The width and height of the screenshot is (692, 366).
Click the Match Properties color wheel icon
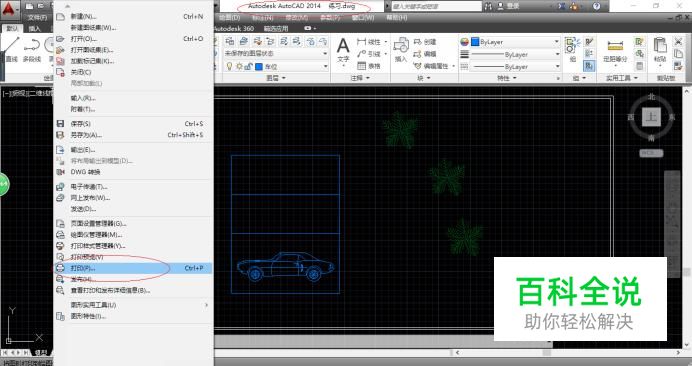[x=464, y=42]
